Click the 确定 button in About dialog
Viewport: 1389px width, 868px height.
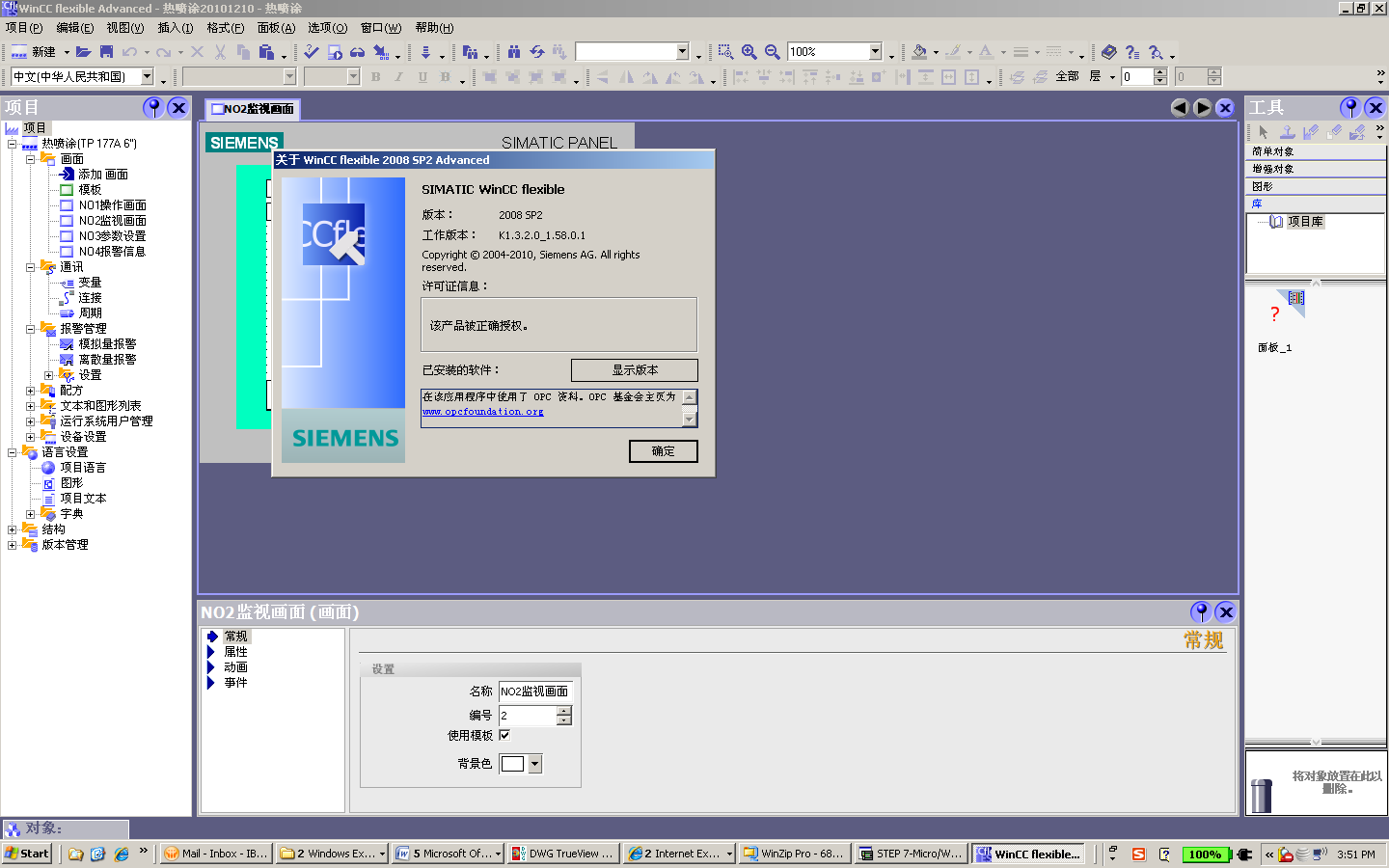[664, 451]
